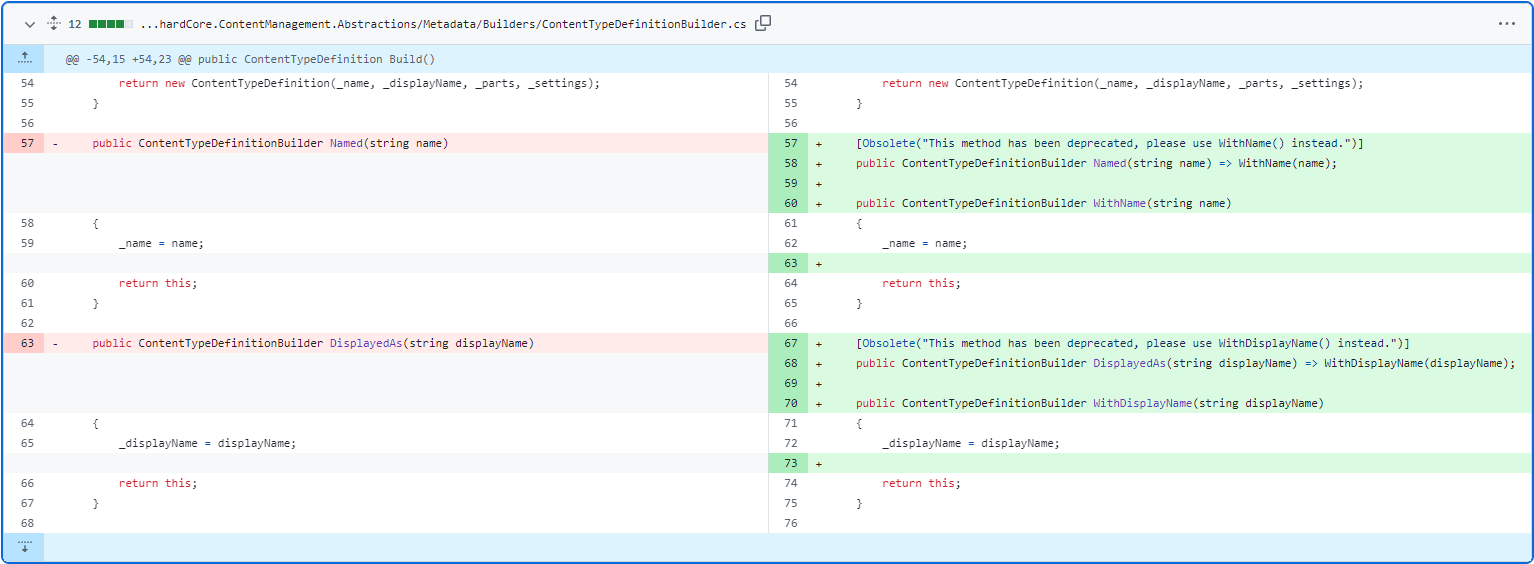Click left line 54 return new ContentTypeDefinition
This screenshot has height=564, width=1534.
click(x=359, y=83)
